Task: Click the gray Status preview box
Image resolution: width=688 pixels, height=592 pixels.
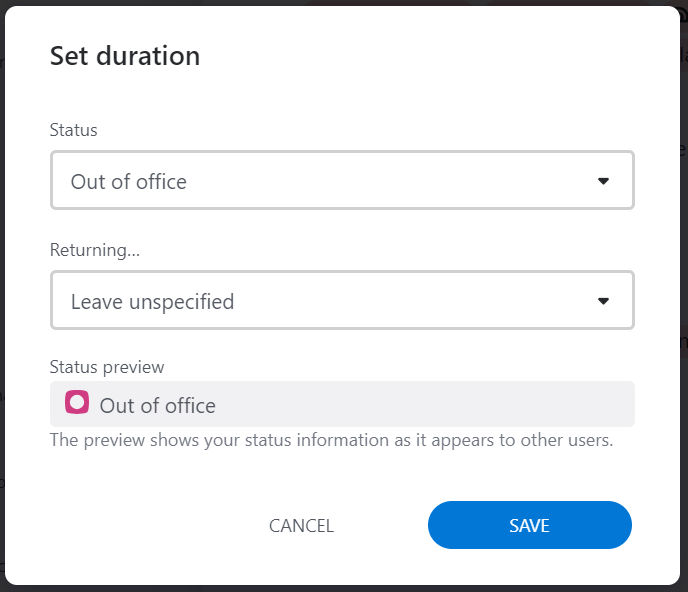Action: 342,404
